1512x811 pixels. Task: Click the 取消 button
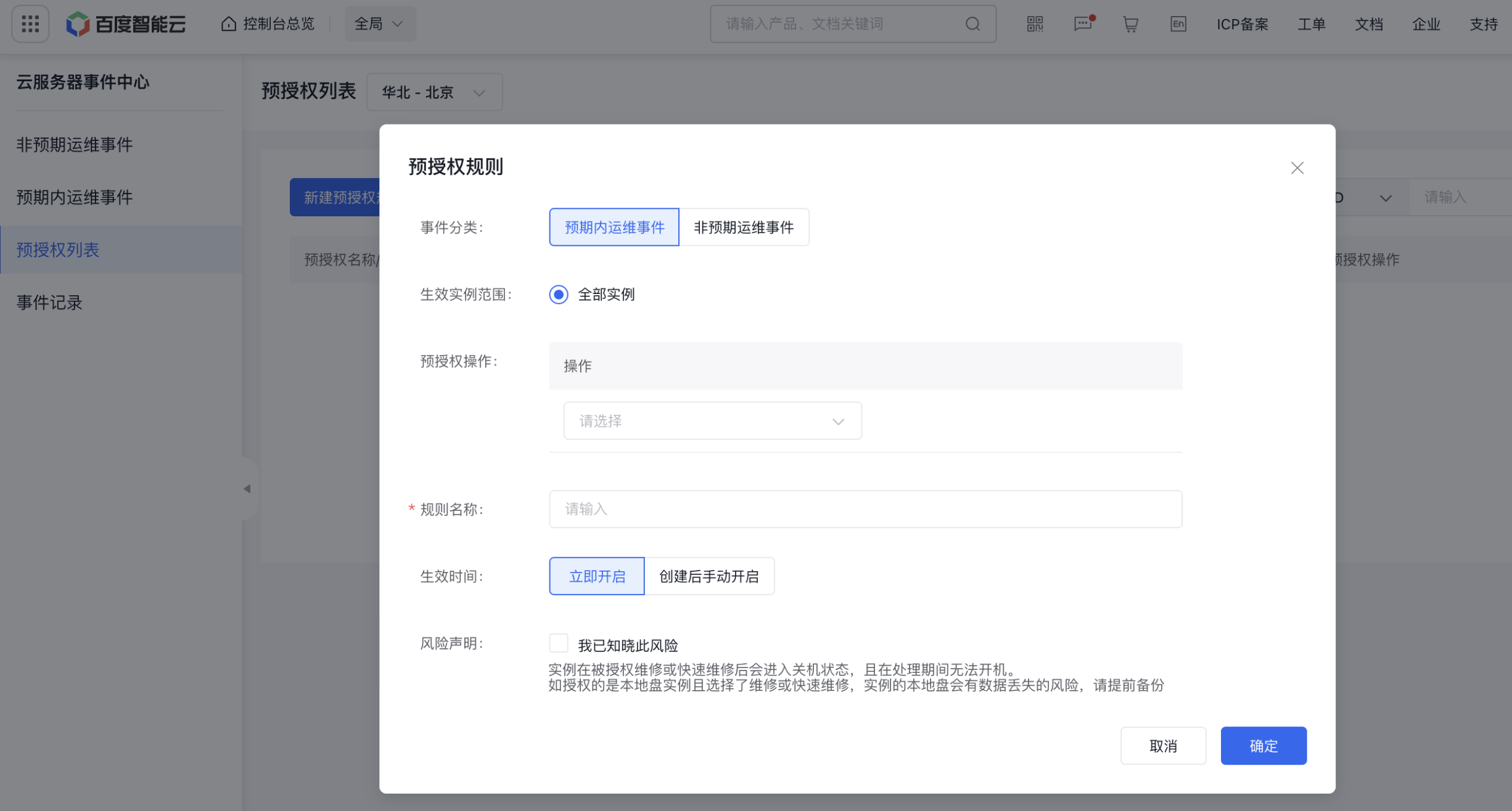[1163, 746]
